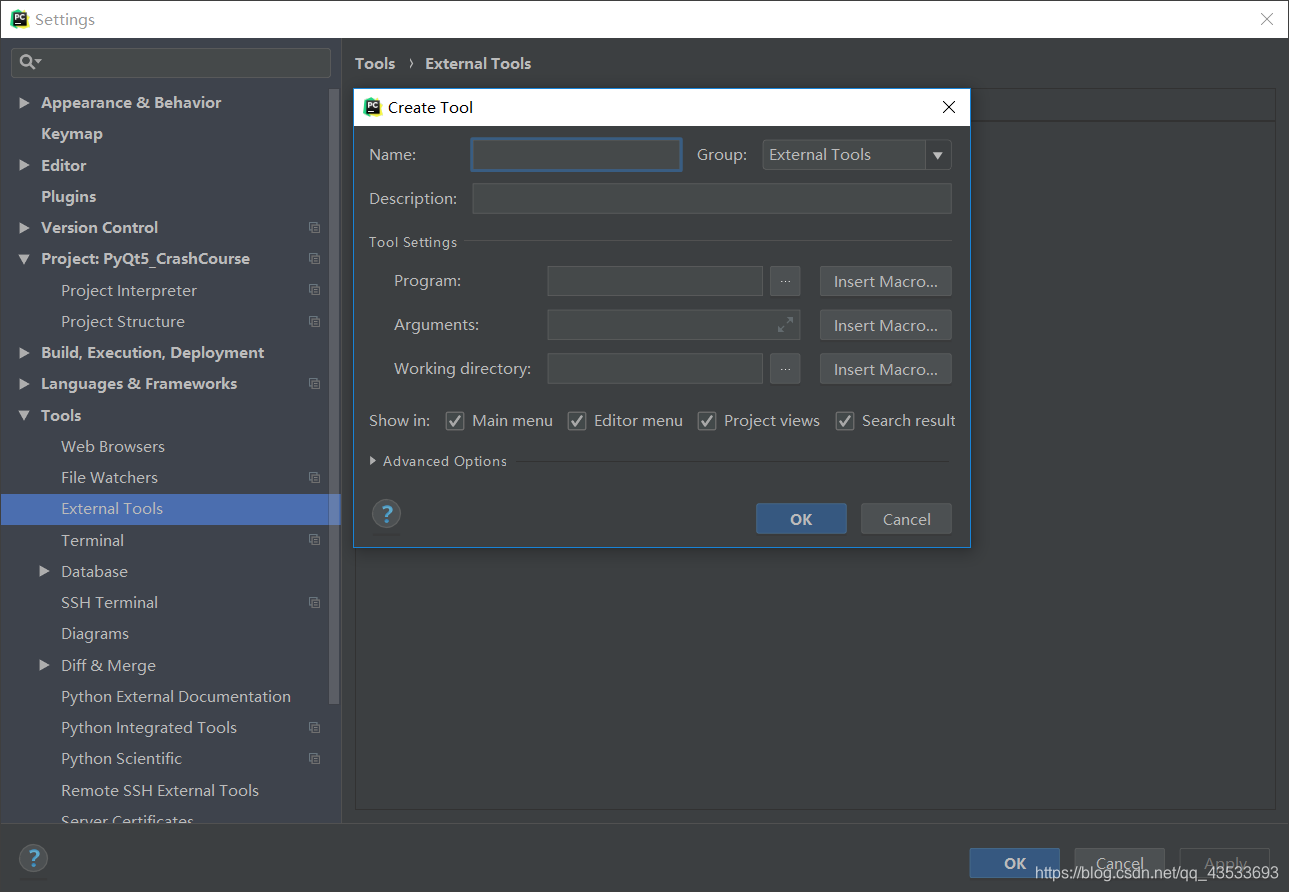Uncheck the Editor menu checkbox

click(577, 421)
